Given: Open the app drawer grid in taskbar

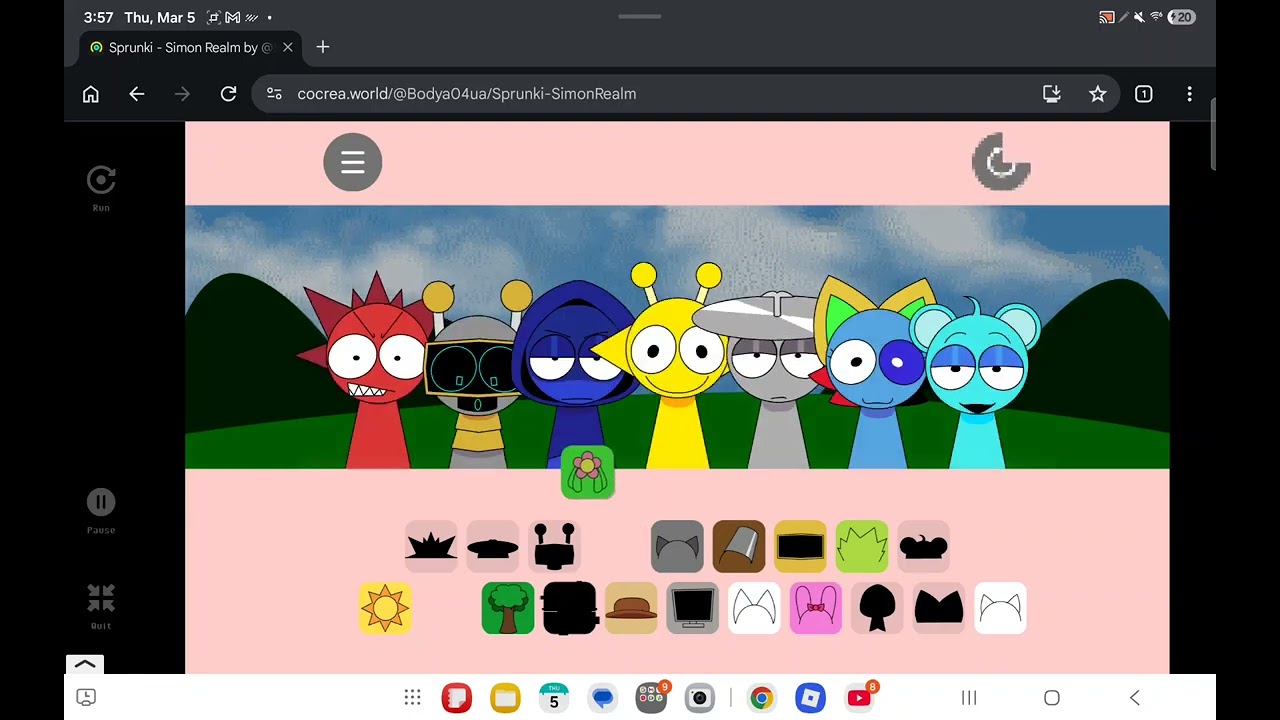Looking at the screenshot, I should pyautogui.click(x=412, y=698).
